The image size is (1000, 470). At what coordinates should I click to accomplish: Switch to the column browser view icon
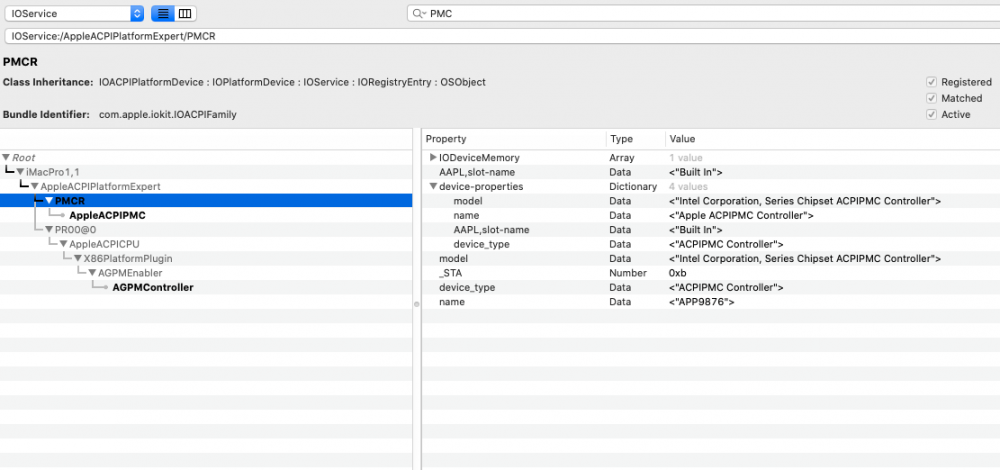pos(184,13)
